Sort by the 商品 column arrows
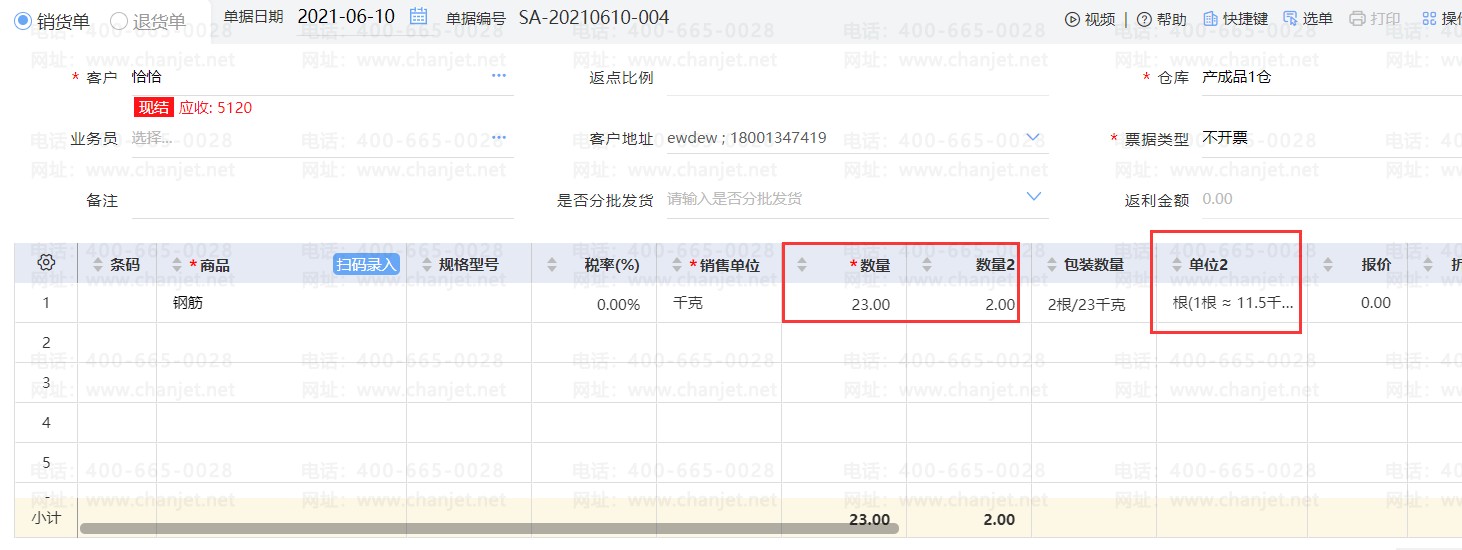This screenshot has width=1462, height=550. pyautogui.click(x=177, y=265)
